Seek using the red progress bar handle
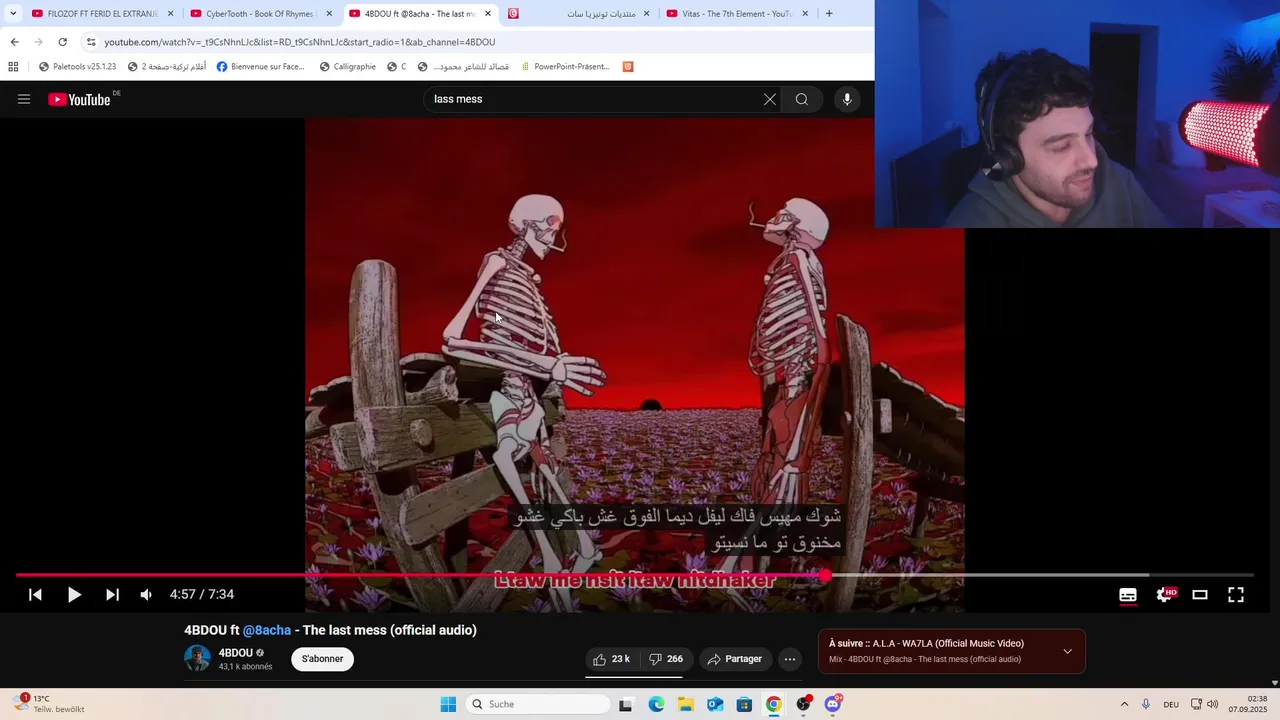This screenshot has width=1280, height=720. point(825,575)
